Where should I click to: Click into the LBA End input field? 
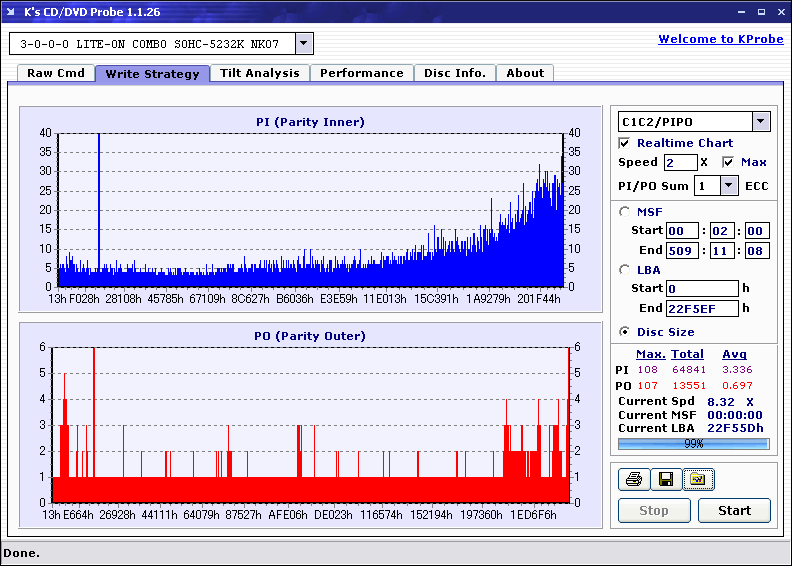click(x=702, y=308)
